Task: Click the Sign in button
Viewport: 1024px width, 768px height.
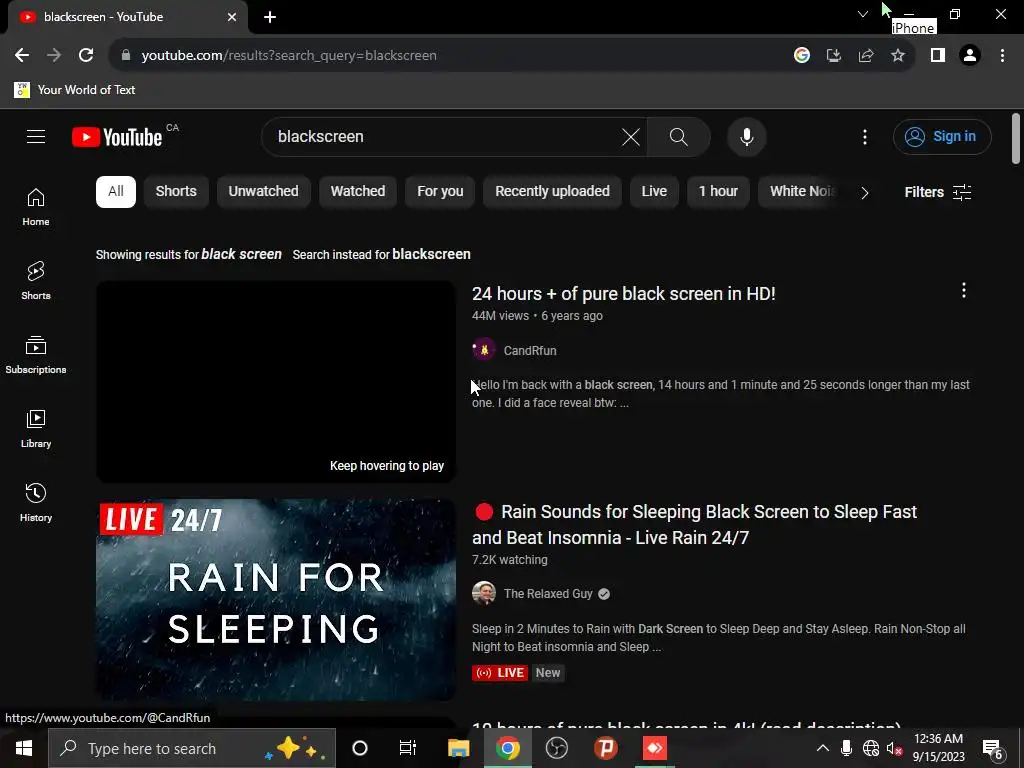Action: click(942, 136)
